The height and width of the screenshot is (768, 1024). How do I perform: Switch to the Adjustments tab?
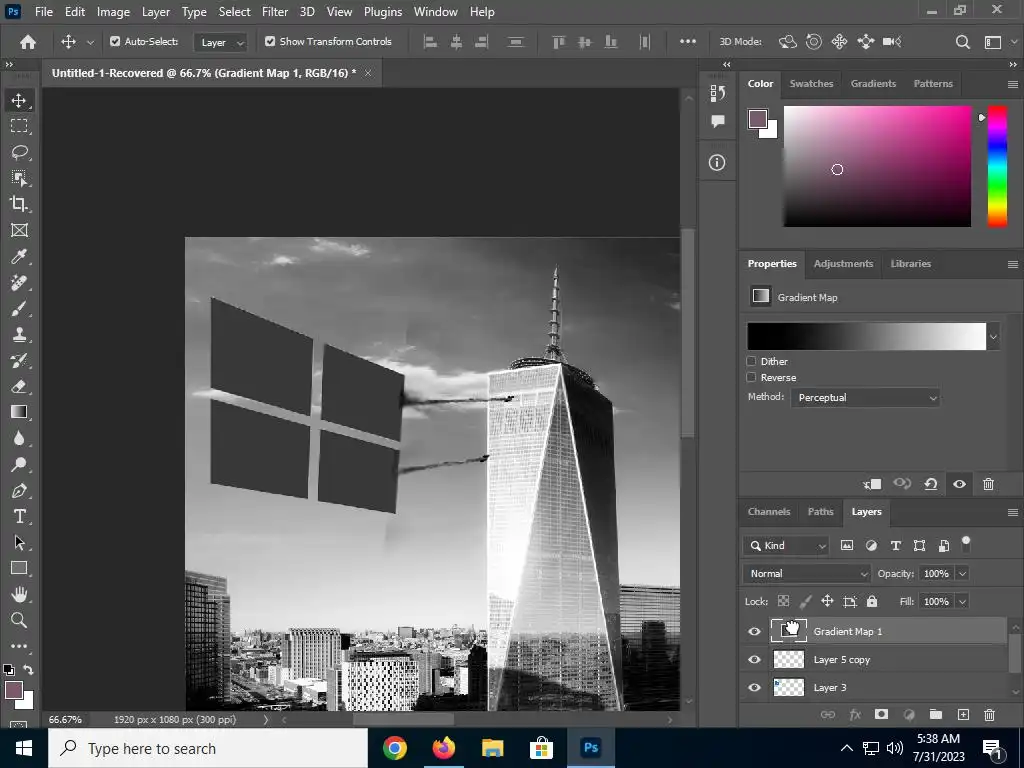point(843,264)
